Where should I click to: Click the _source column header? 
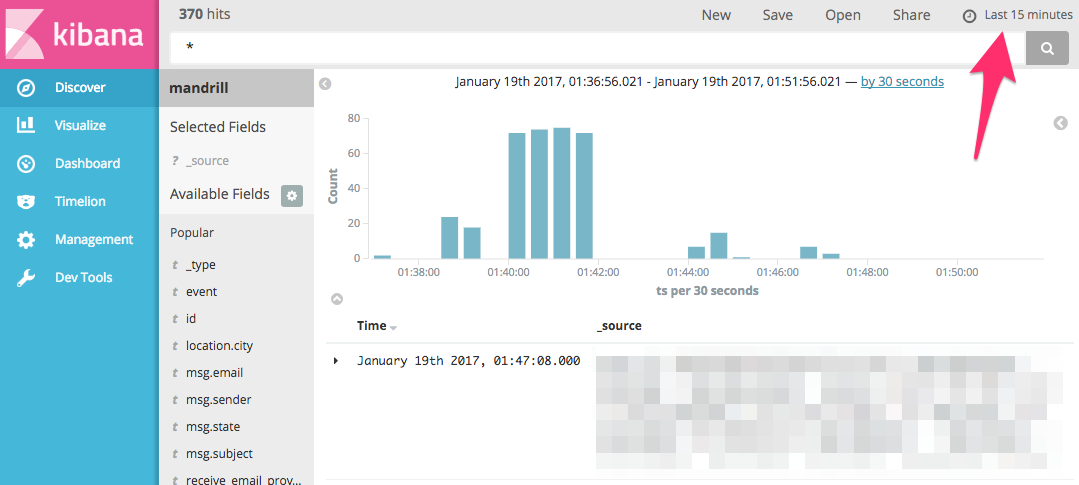click(619, 326)
